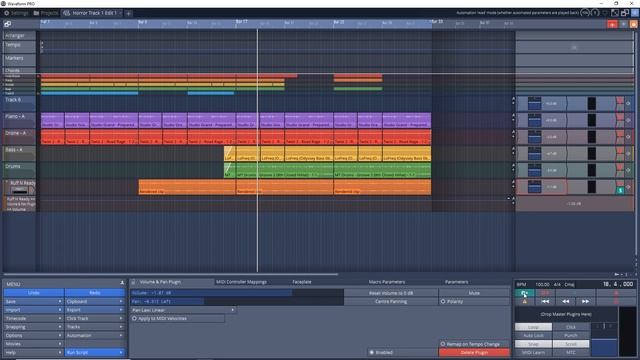Select the Piano - A track header
Screen dimensions: 640x360
19,120
